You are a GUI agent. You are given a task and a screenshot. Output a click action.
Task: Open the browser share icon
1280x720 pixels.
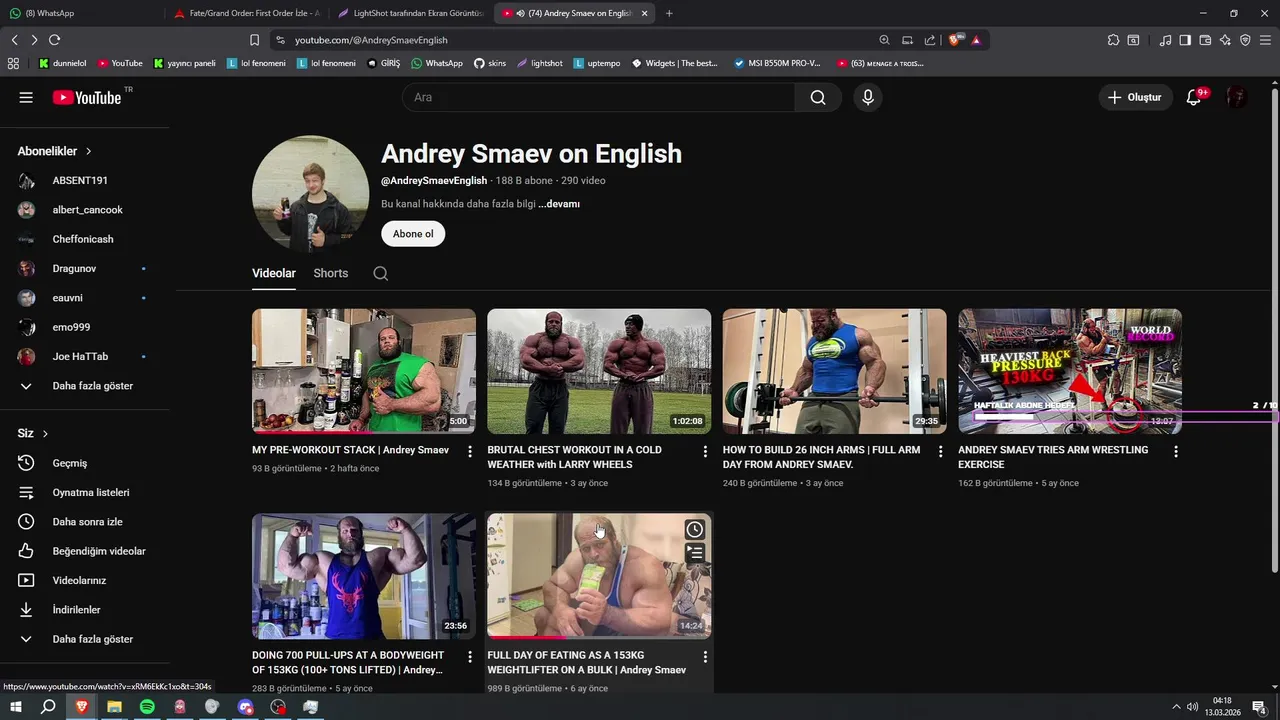click(x=930, y=40)
